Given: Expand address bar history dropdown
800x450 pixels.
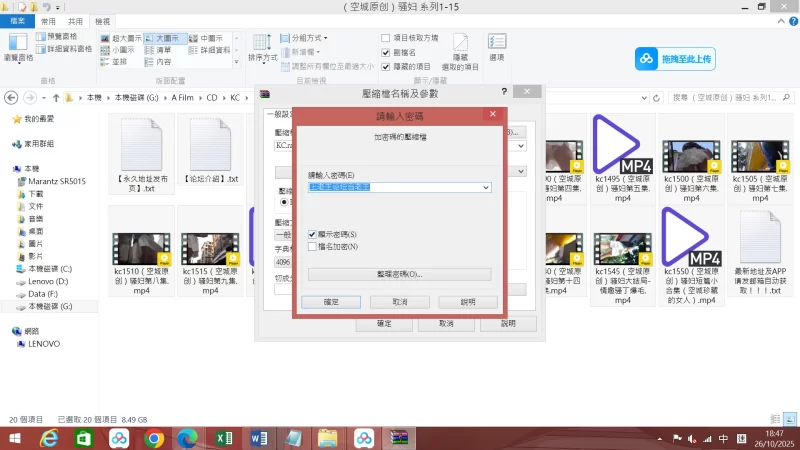Looking at the screenshot, I should tap(644, 98).
